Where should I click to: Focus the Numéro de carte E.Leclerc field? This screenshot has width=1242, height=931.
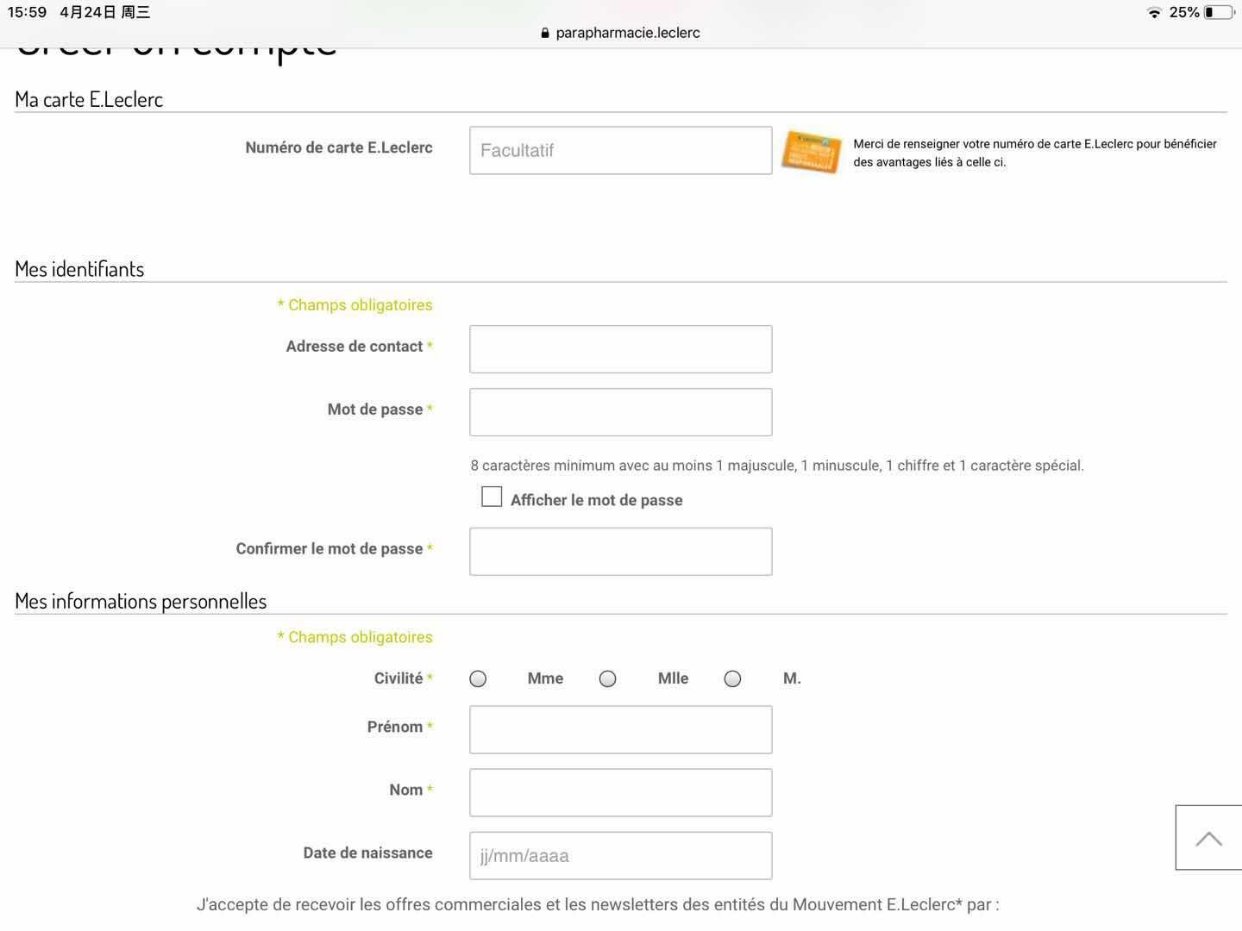pyautogui.click(x=621, y=150)
